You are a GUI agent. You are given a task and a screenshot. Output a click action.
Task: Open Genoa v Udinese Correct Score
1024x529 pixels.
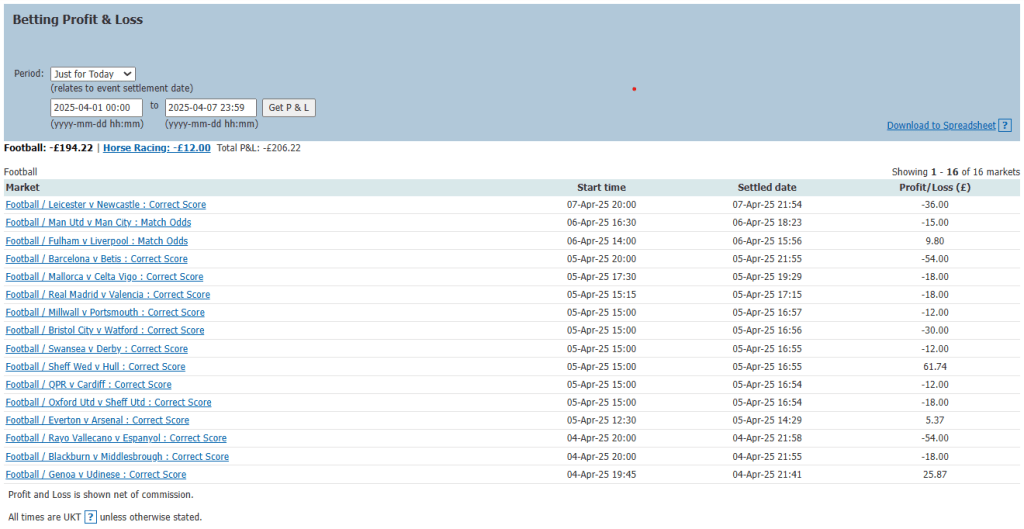pos(95,475)
